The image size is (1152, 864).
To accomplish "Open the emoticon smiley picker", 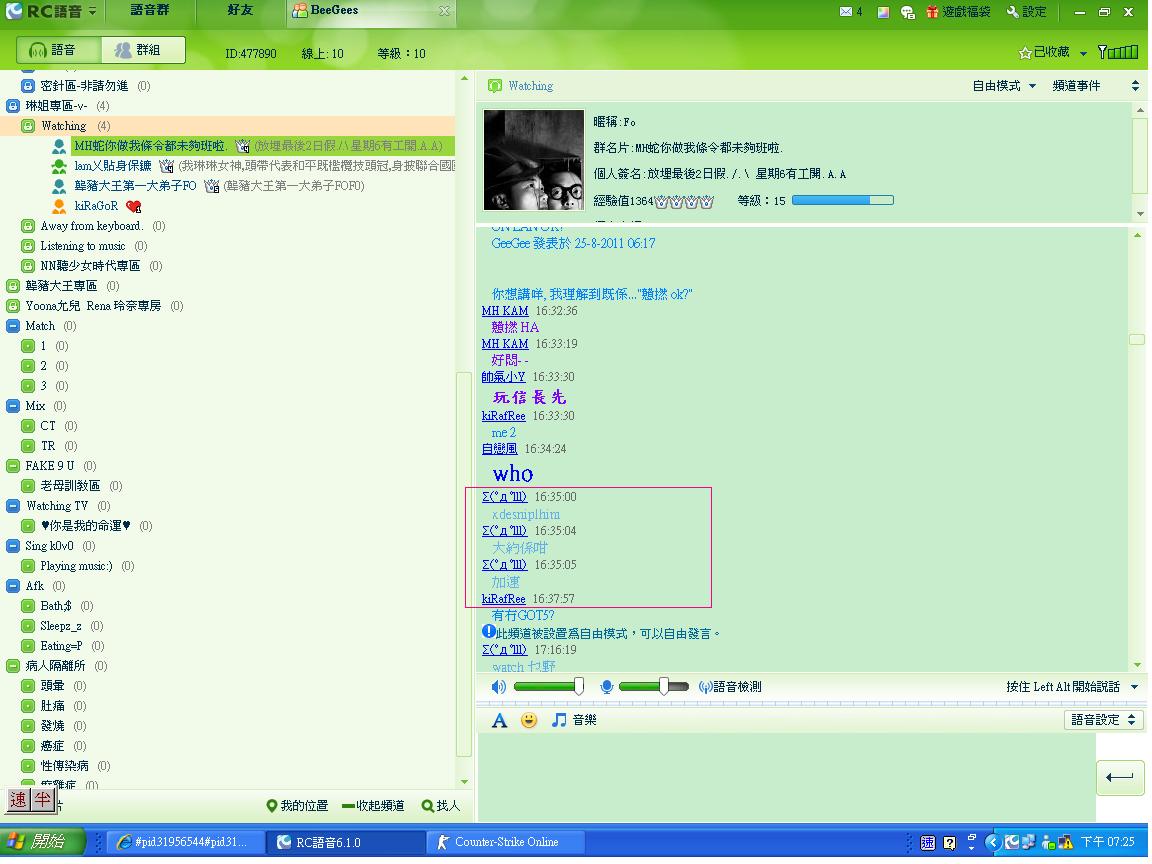I will pos(529,720).
